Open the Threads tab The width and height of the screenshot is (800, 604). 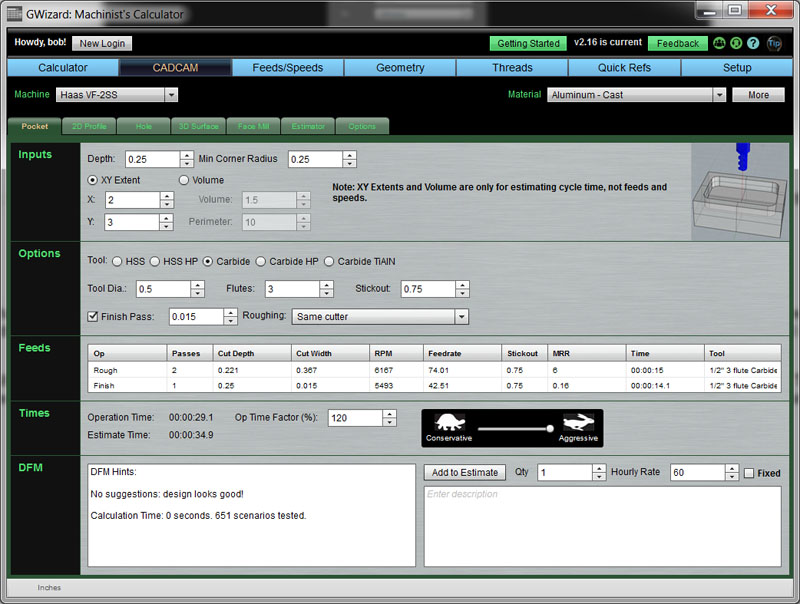(x=512, y=67)
